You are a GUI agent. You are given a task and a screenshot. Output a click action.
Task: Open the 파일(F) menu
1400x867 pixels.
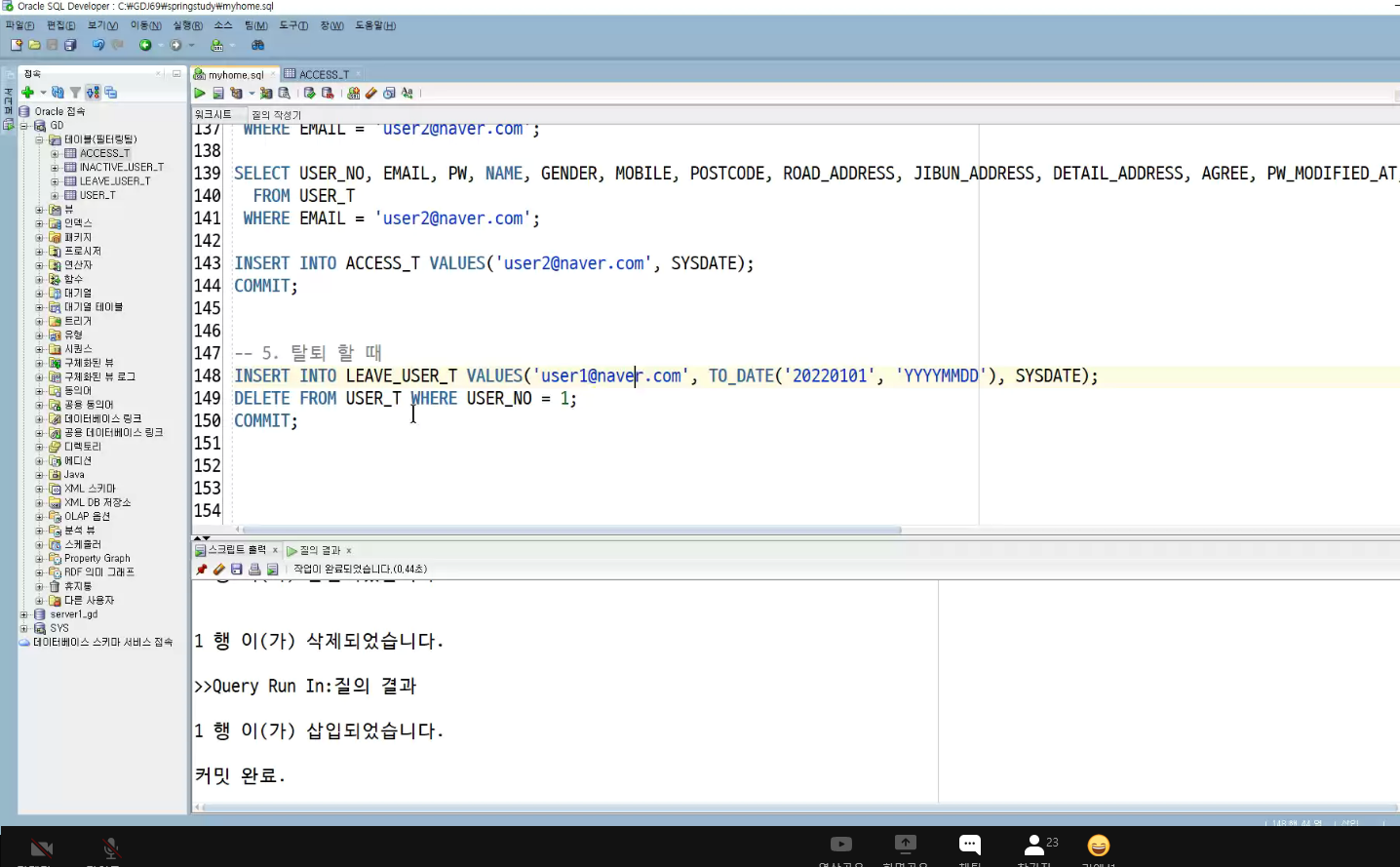19,25
